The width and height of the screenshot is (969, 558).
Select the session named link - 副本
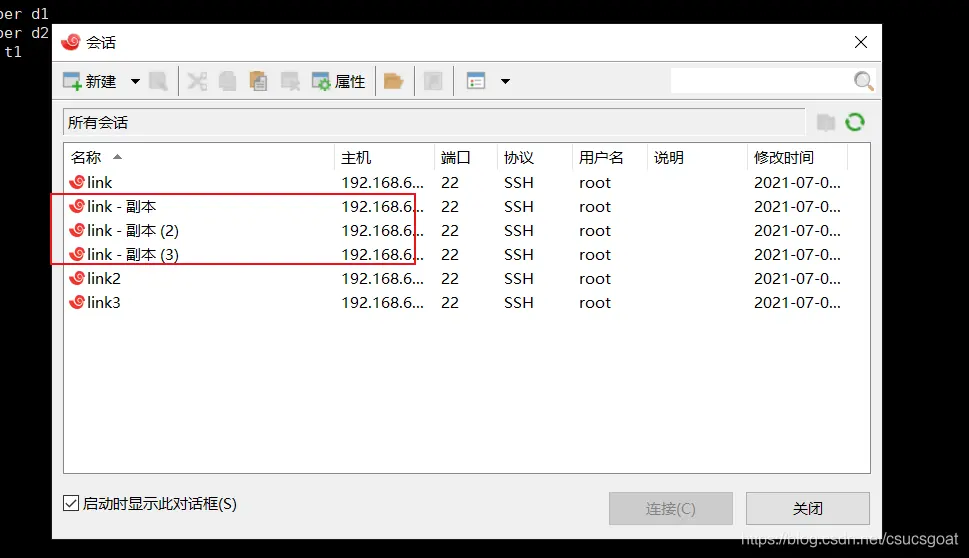click(x=122, y=206)
